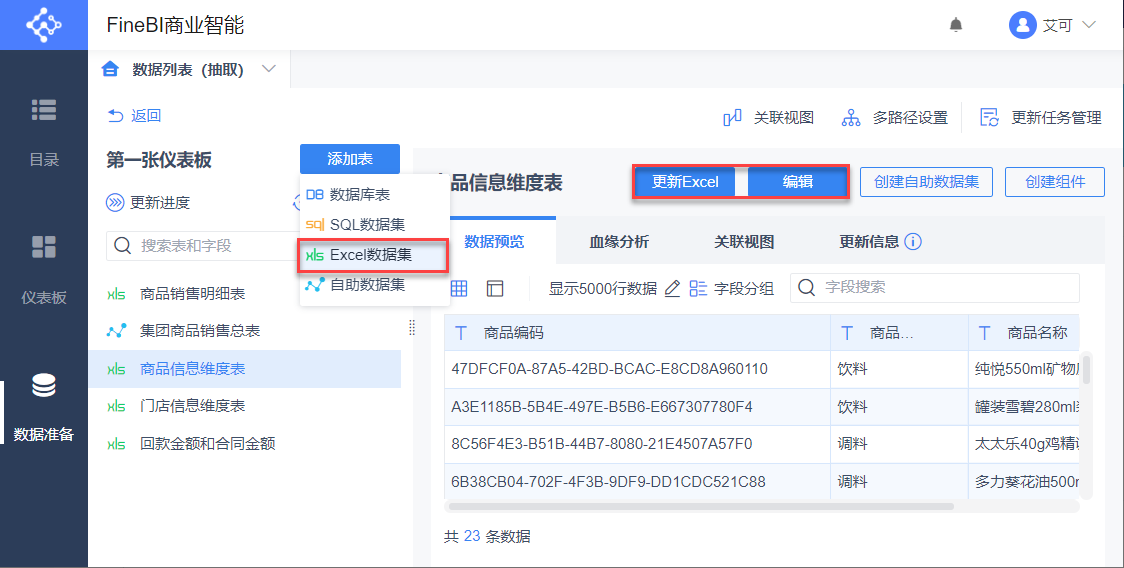The height and width of the screenshot is (568, 1124).
Task: Expand the 艾可 user menu chevron
Action: 1088,25
